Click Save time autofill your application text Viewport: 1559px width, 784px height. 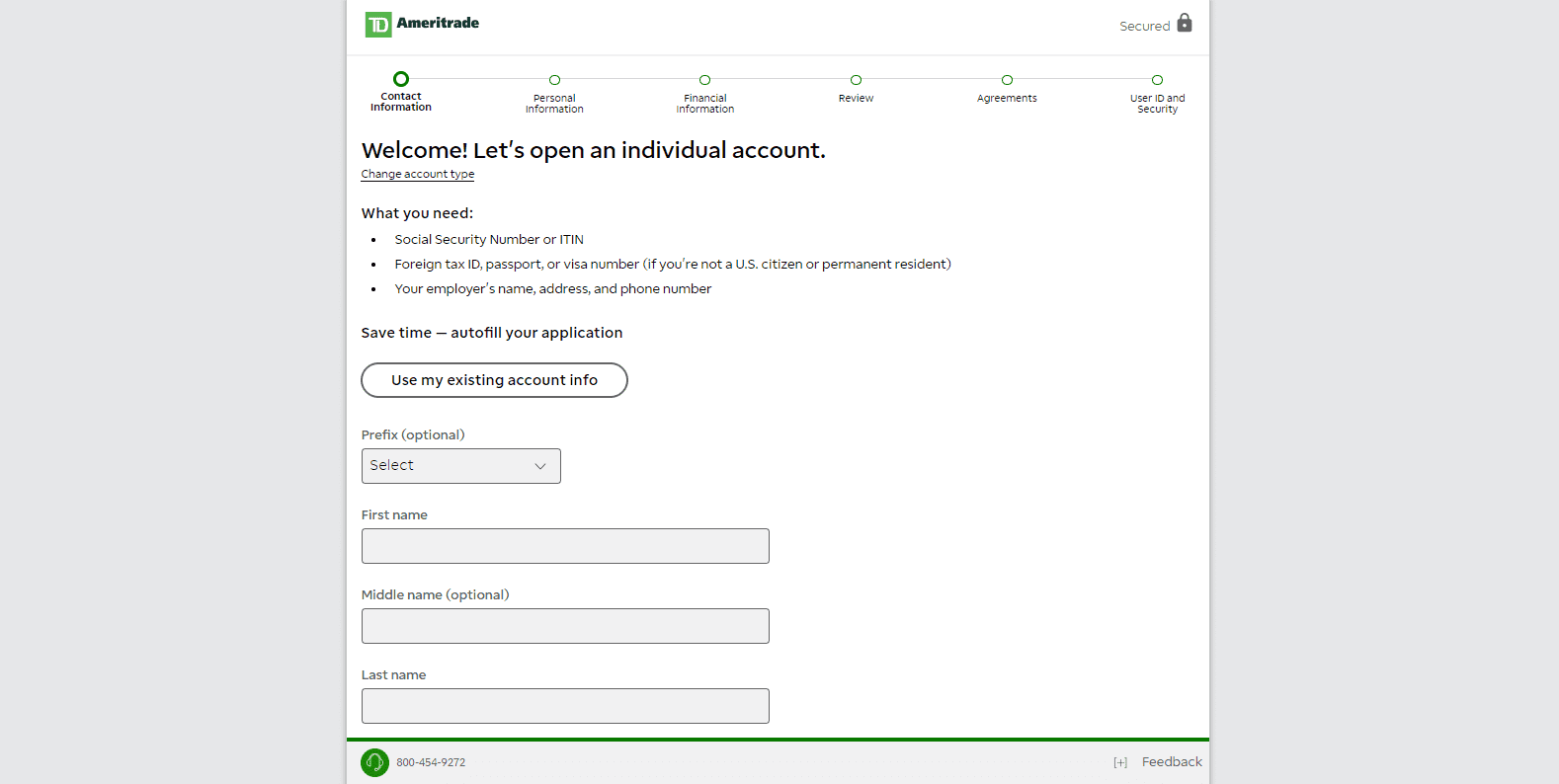(x=492, y=333)
